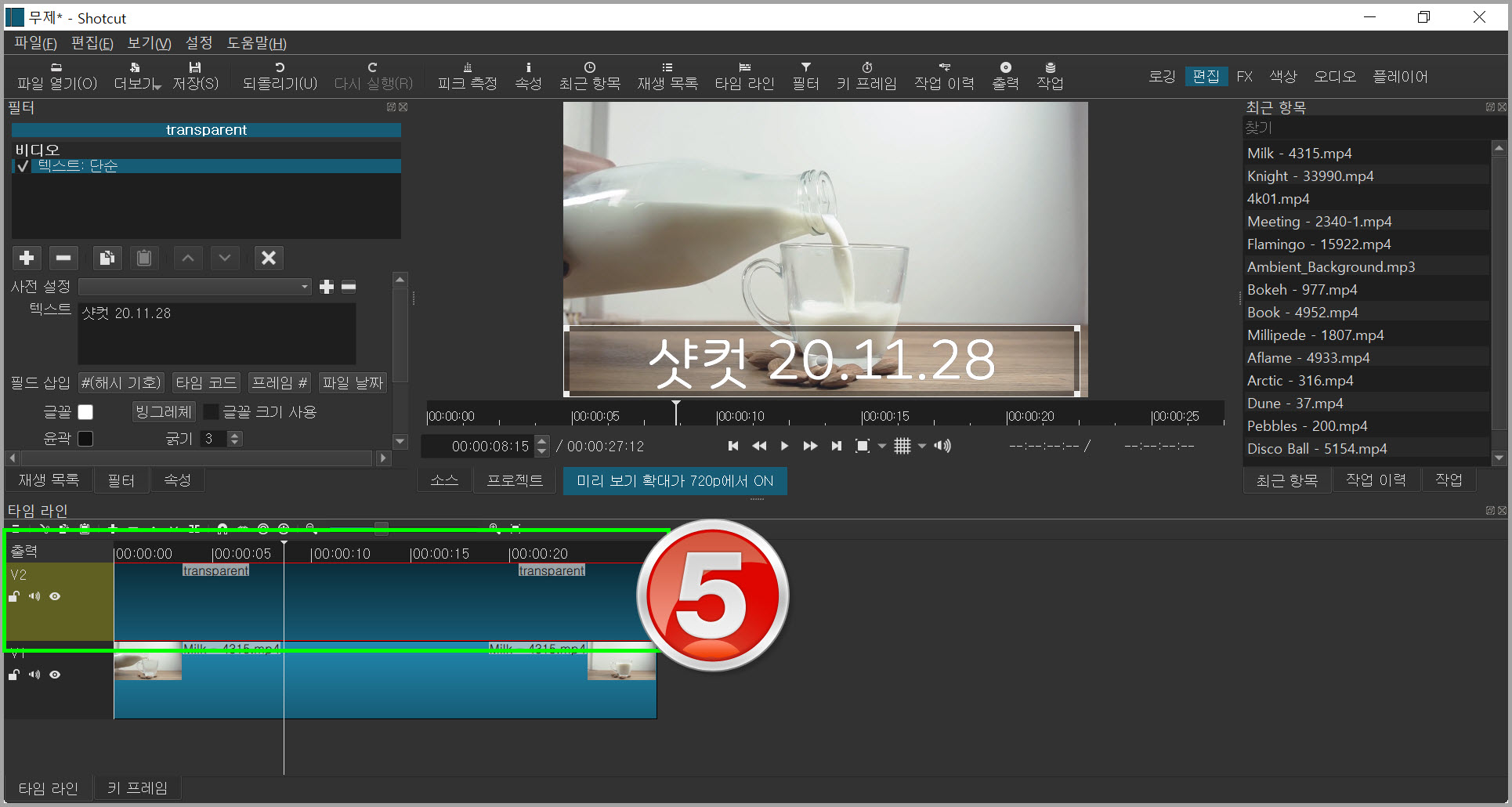Image resolution: width=1512 pixels, height=807 pixels.
Task: Deselect the filter with the X button
Action: (x=269, y=258)
